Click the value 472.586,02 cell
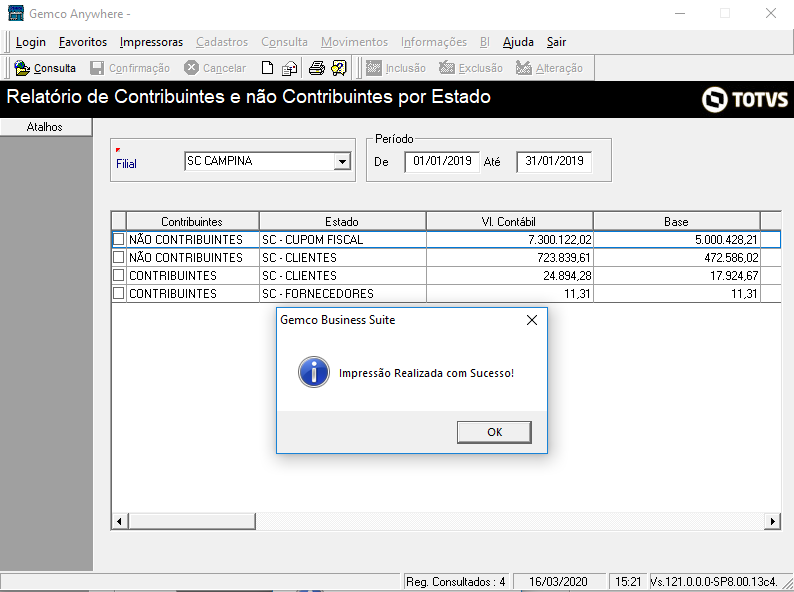Image resolution: width=794 pixels, height=592 pixels. (677, 257)
